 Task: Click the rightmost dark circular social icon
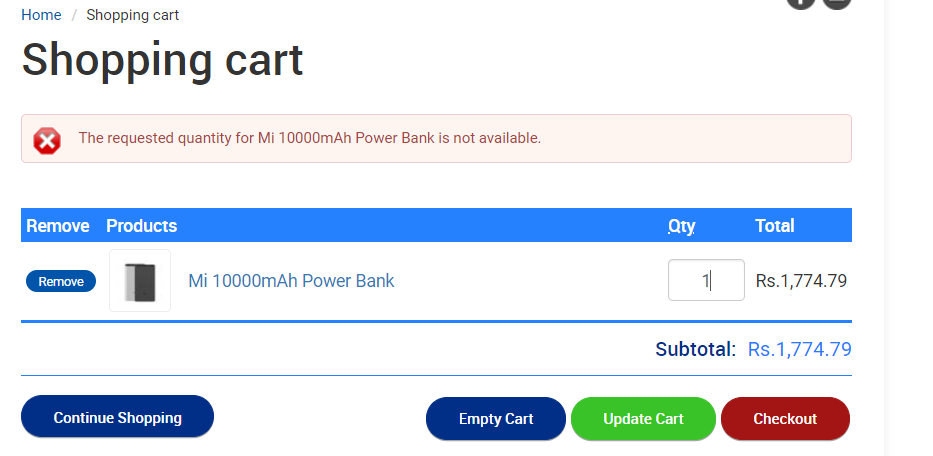click(x=837, y=3)
